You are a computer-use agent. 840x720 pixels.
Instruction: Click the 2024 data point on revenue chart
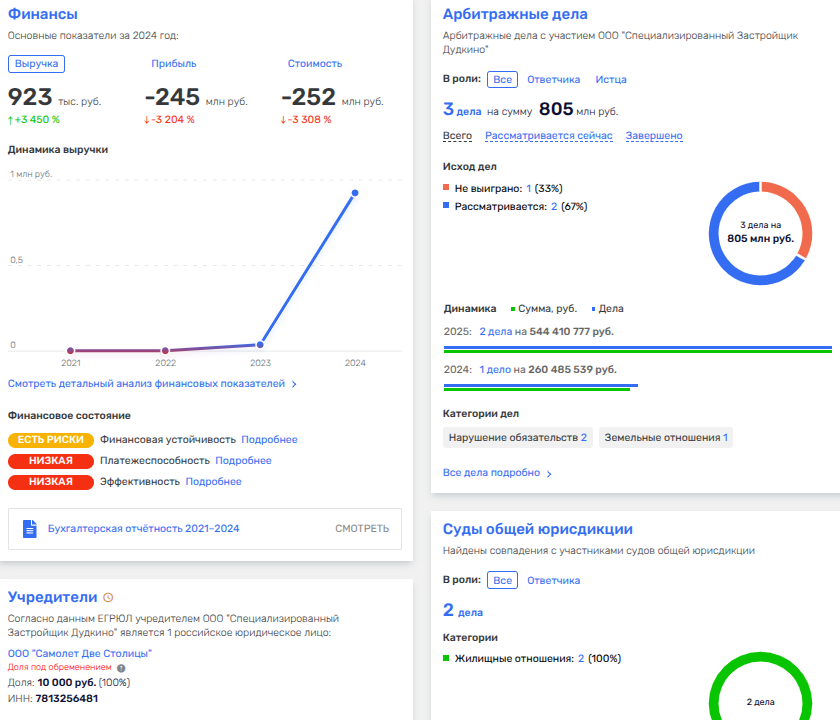354,193
